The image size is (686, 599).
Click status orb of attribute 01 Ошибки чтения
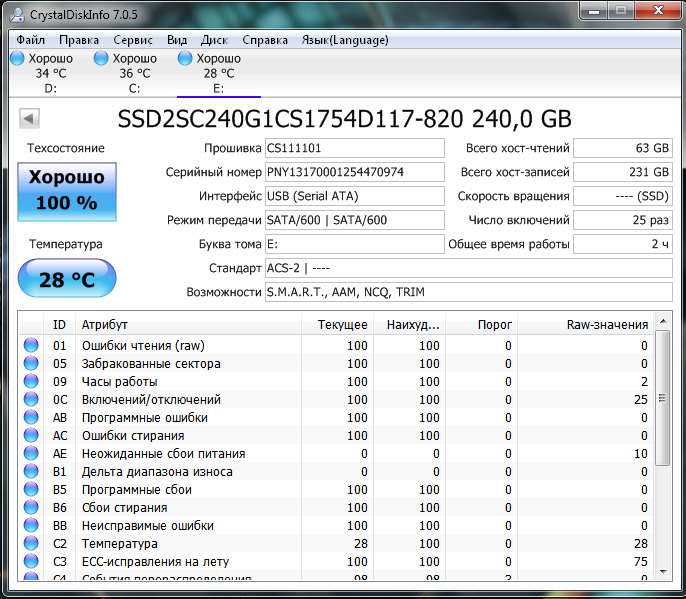point(31,345)
